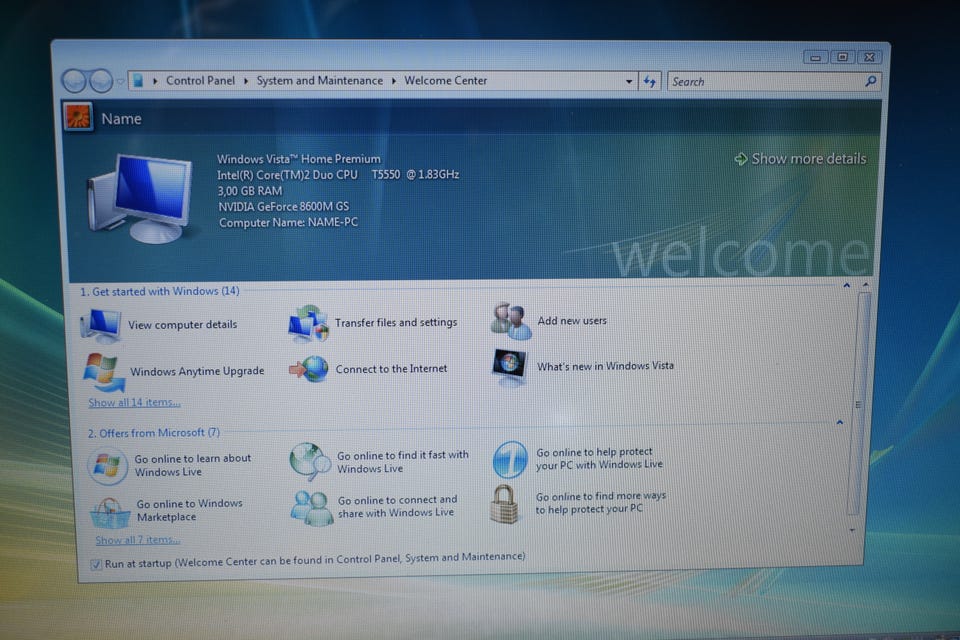The height and width of the screenshot is (640, 960).
Task: Click Show all 14 items link
Action: pos(134,402)
